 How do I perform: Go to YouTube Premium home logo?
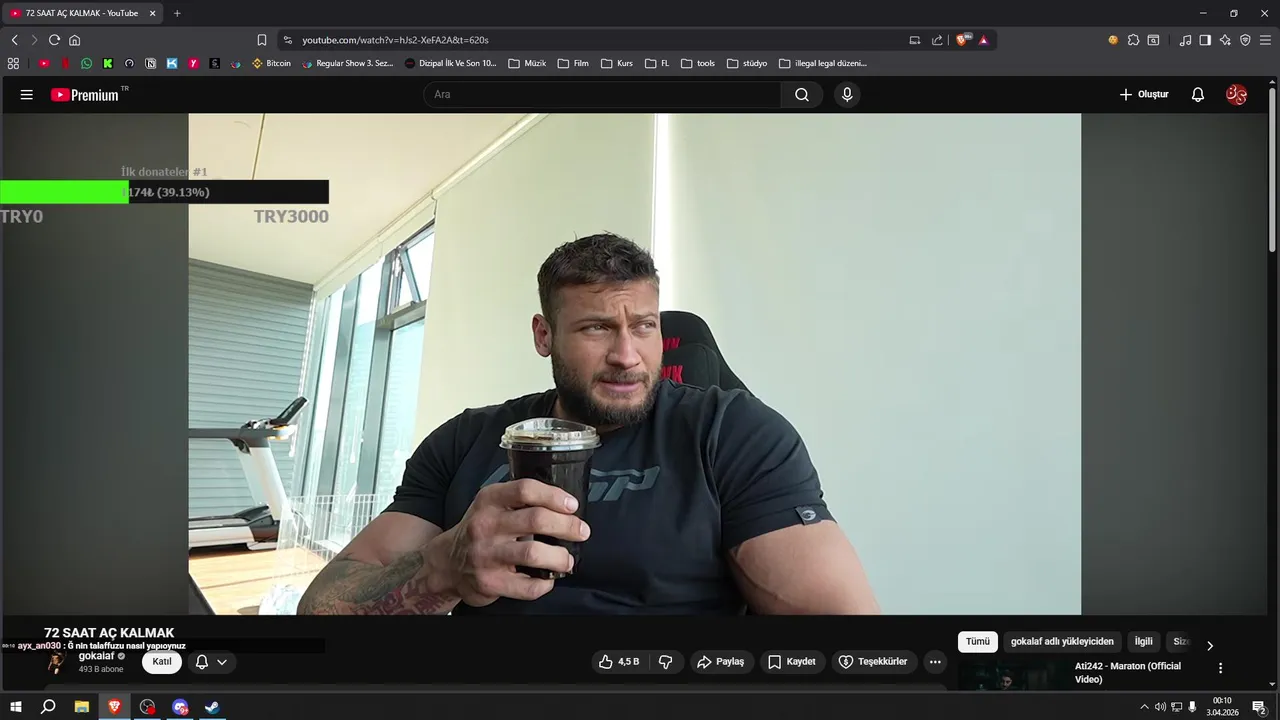[86, 95]
